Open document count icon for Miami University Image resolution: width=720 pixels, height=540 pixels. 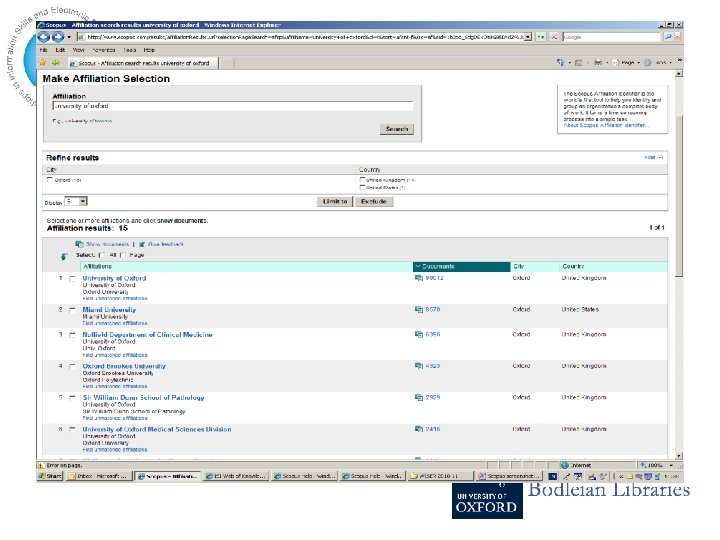[419, 309]
